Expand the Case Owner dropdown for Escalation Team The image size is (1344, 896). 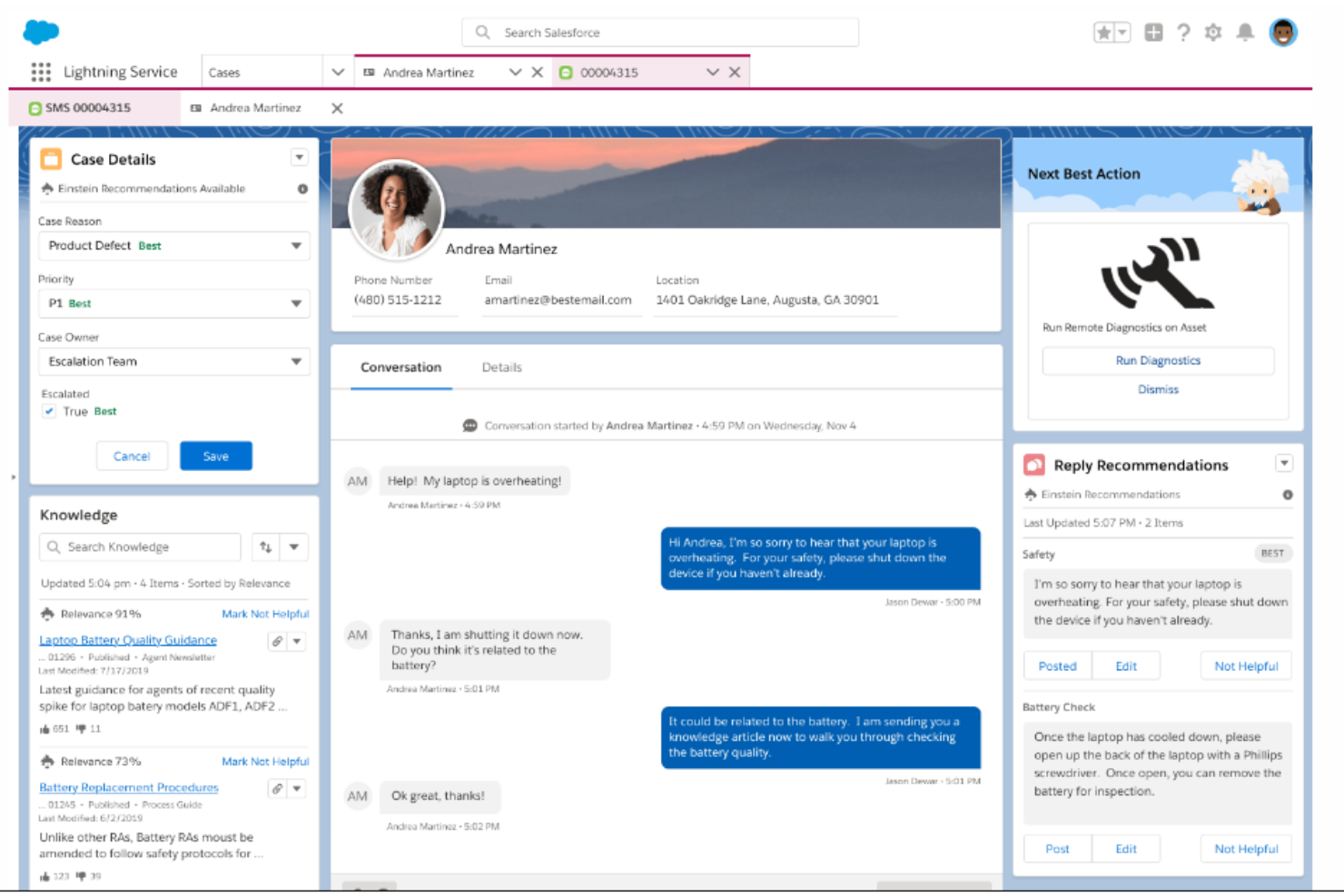tap(296, 361)
